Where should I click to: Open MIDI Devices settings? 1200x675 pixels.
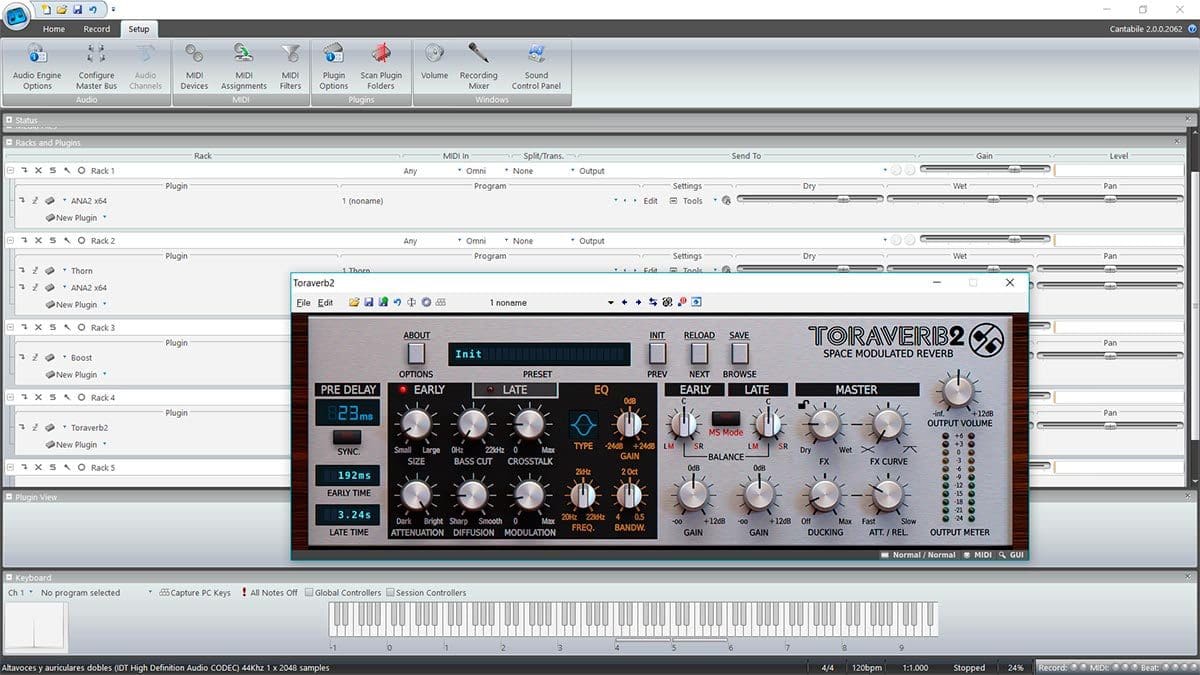194,66
